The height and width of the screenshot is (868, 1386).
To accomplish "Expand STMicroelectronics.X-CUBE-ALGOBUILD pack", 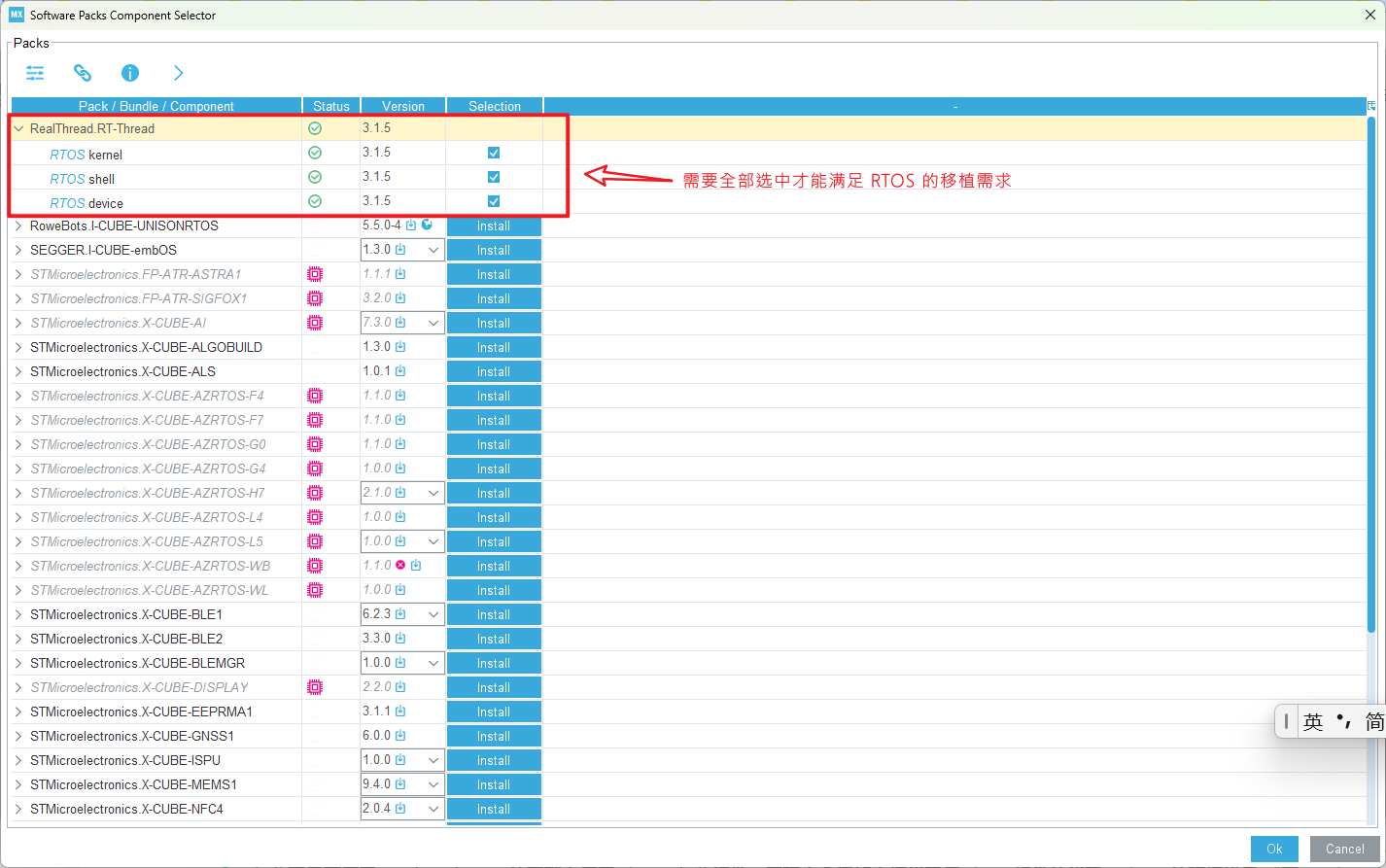I will [x=18, y=347].
